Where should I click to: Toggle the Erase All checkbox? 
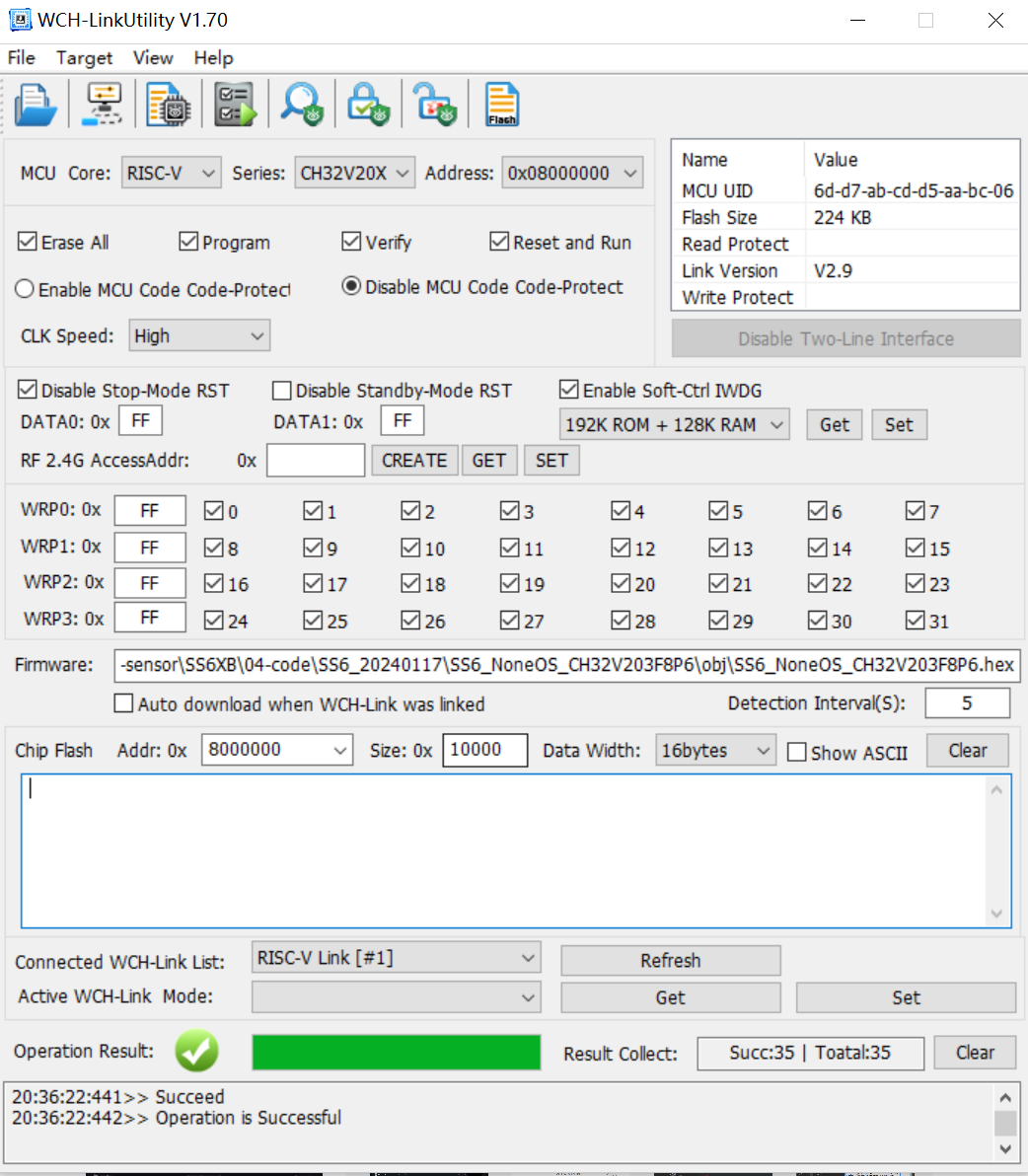[x=27, y=242]
